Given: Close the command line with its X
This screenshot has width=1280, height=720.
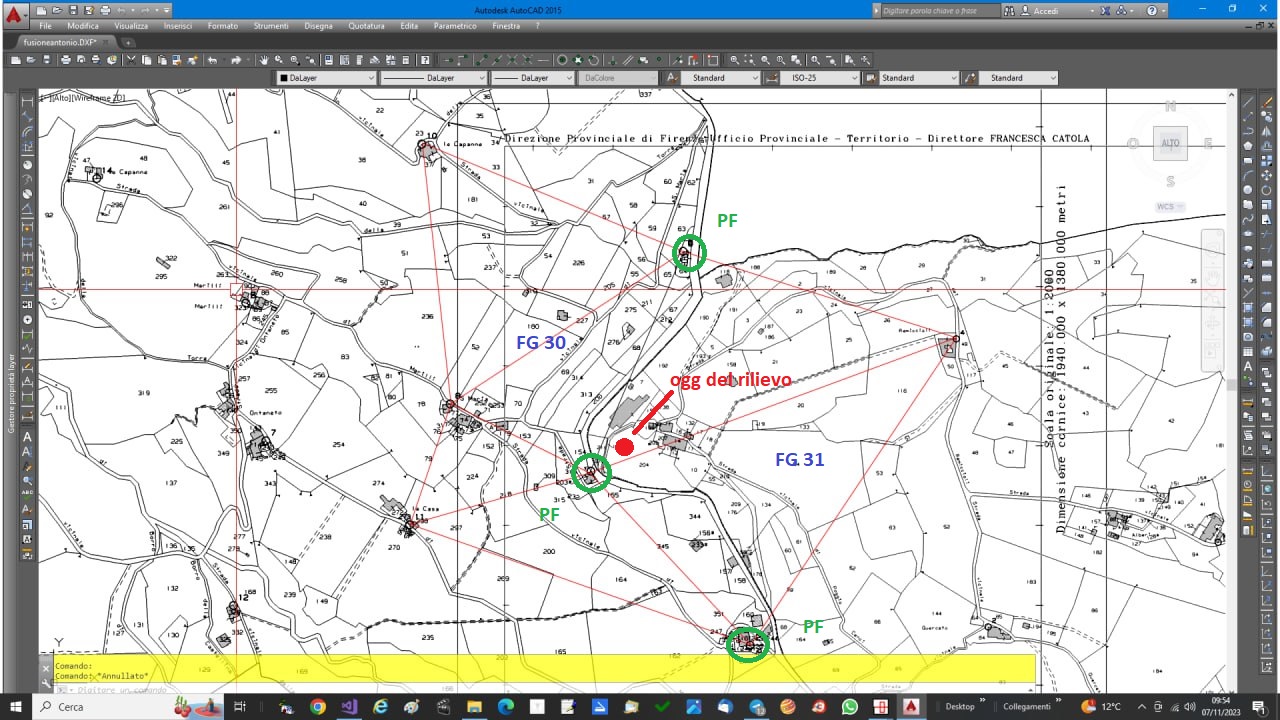Looking at the screenshot, I should click(46, 668).
